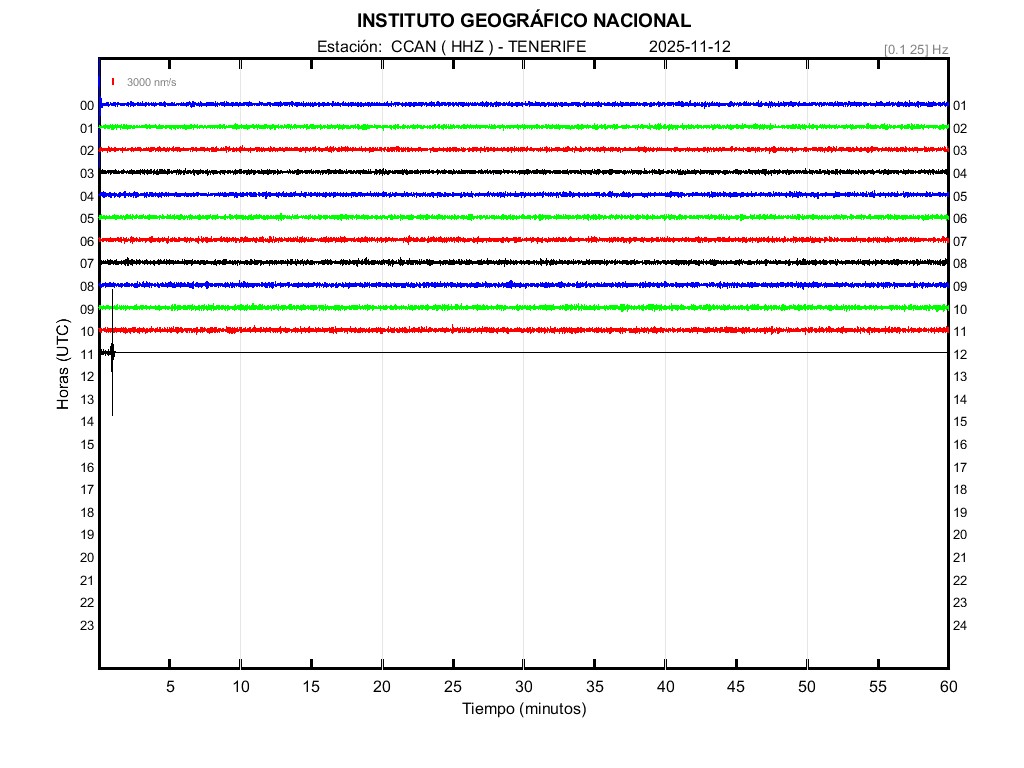Click the 24 hour label on right axis
The width and height of the screenshot is (1024, 768).
click(x=960, y=626)
